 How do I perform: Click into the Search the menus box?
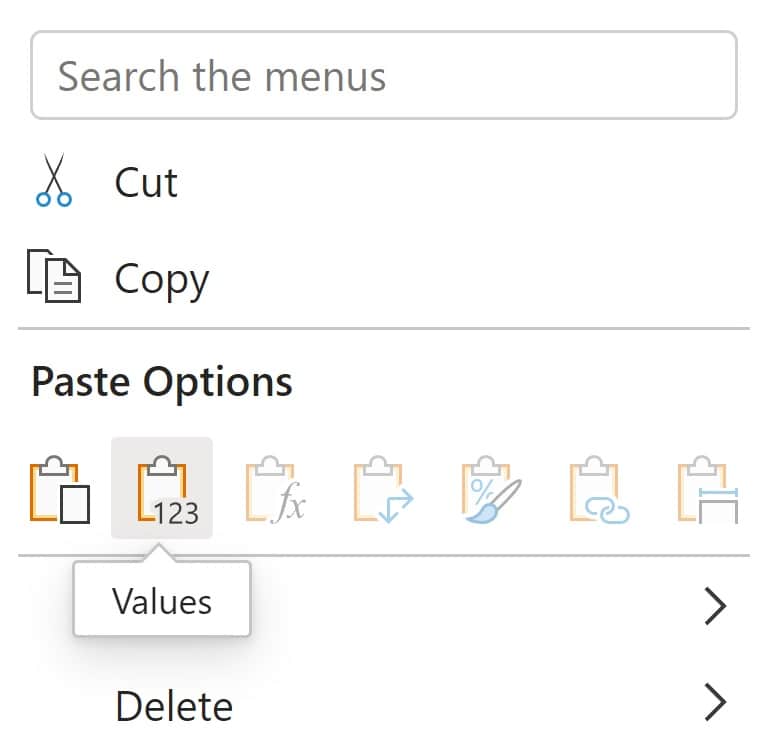pos(384,76)
